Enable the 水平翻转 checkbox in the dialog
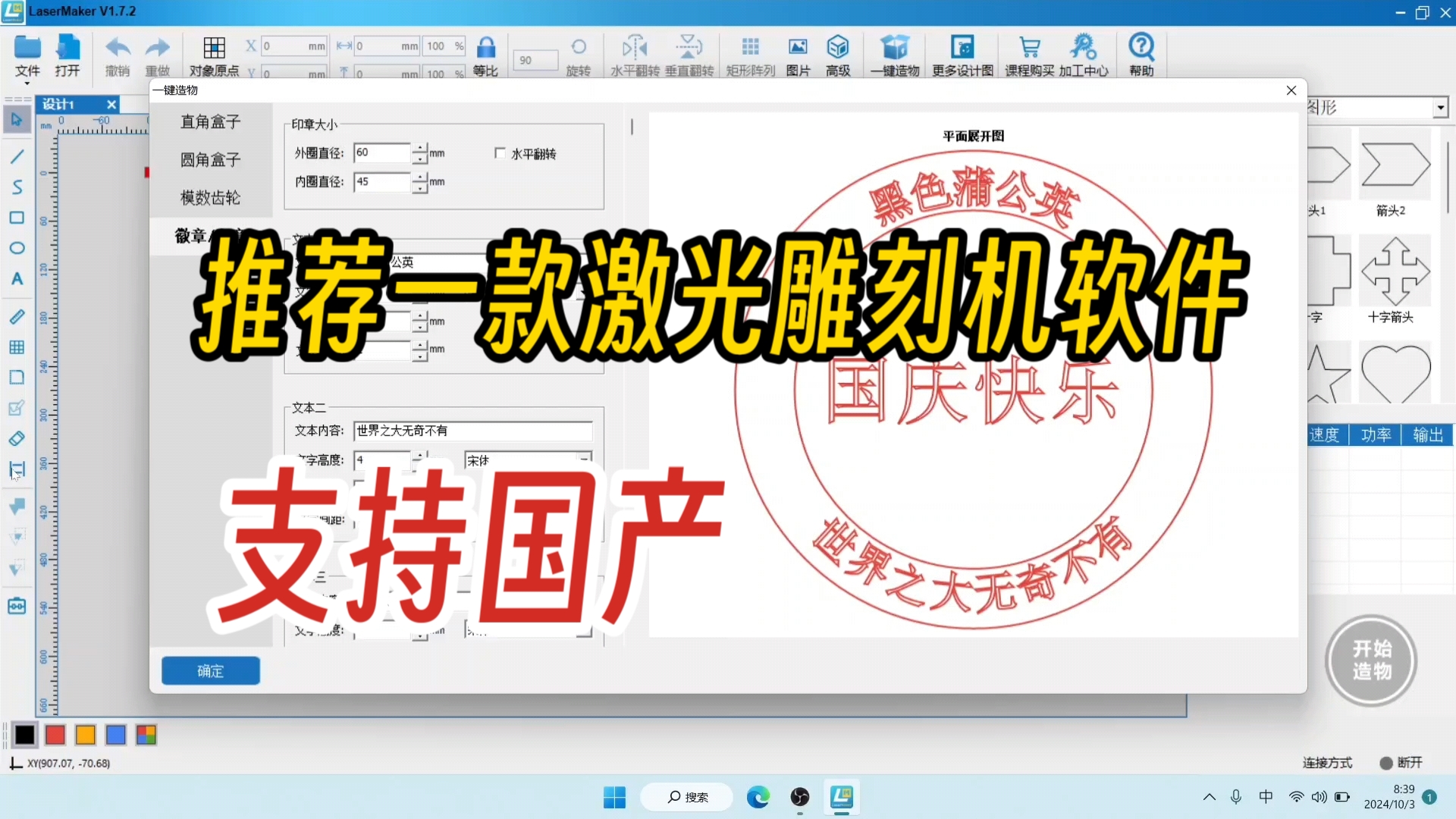 (x=499, y=152)
